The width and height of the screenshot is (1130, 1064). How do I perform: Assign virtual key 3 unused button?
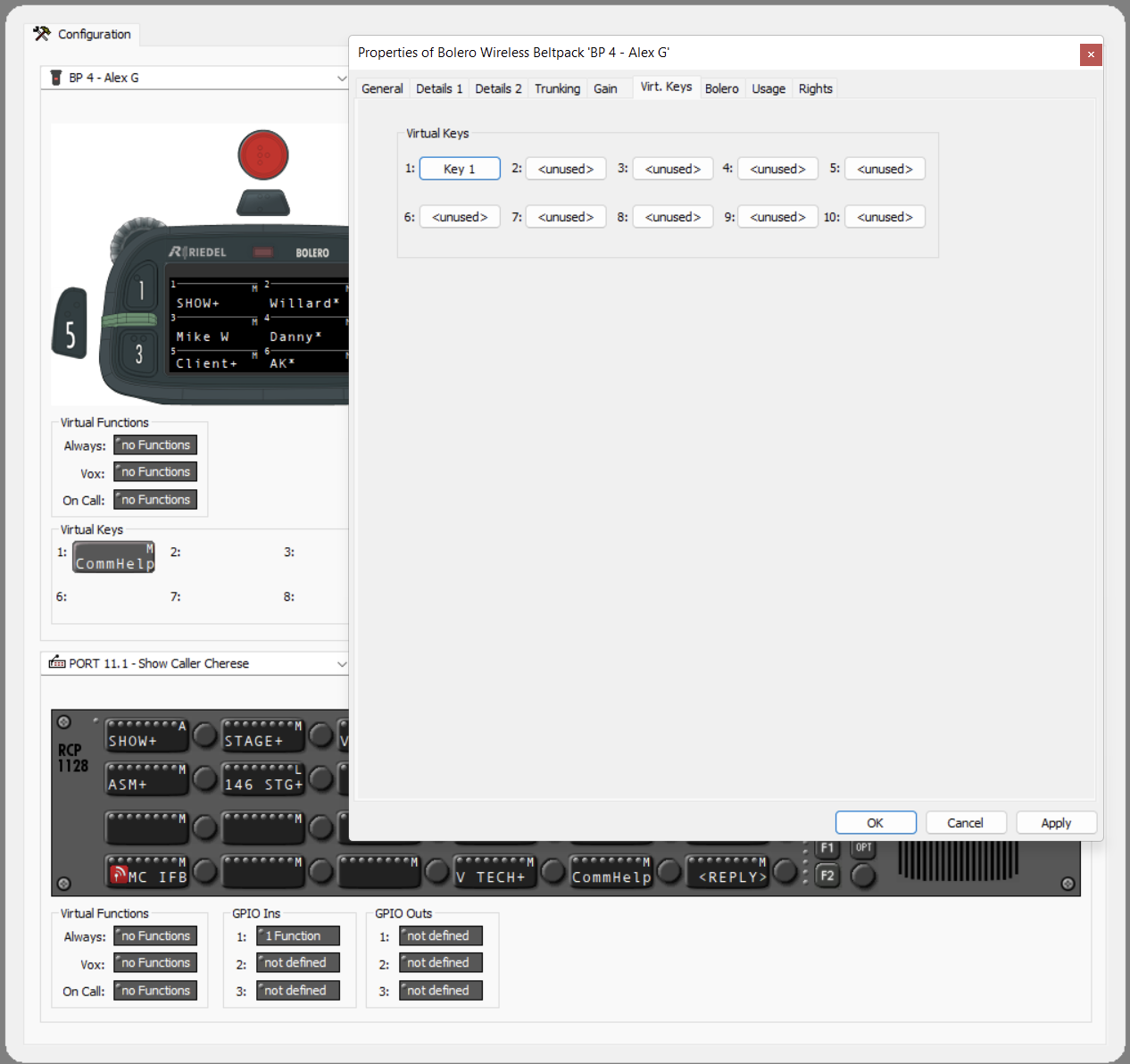pyautogui.click(x=673, y=169)
